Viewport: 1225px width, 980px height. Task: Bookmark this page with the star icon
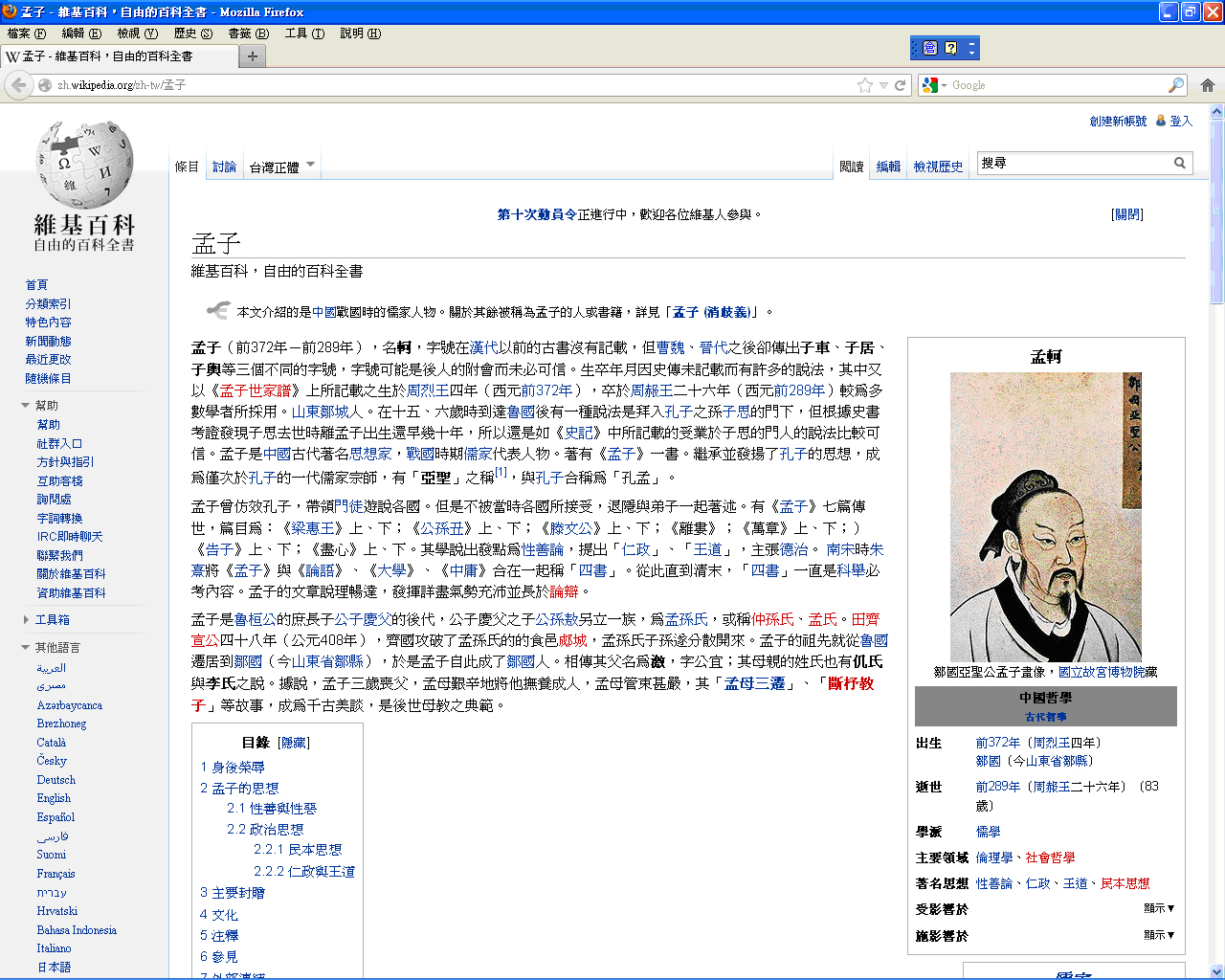click(x=865, y=85)
